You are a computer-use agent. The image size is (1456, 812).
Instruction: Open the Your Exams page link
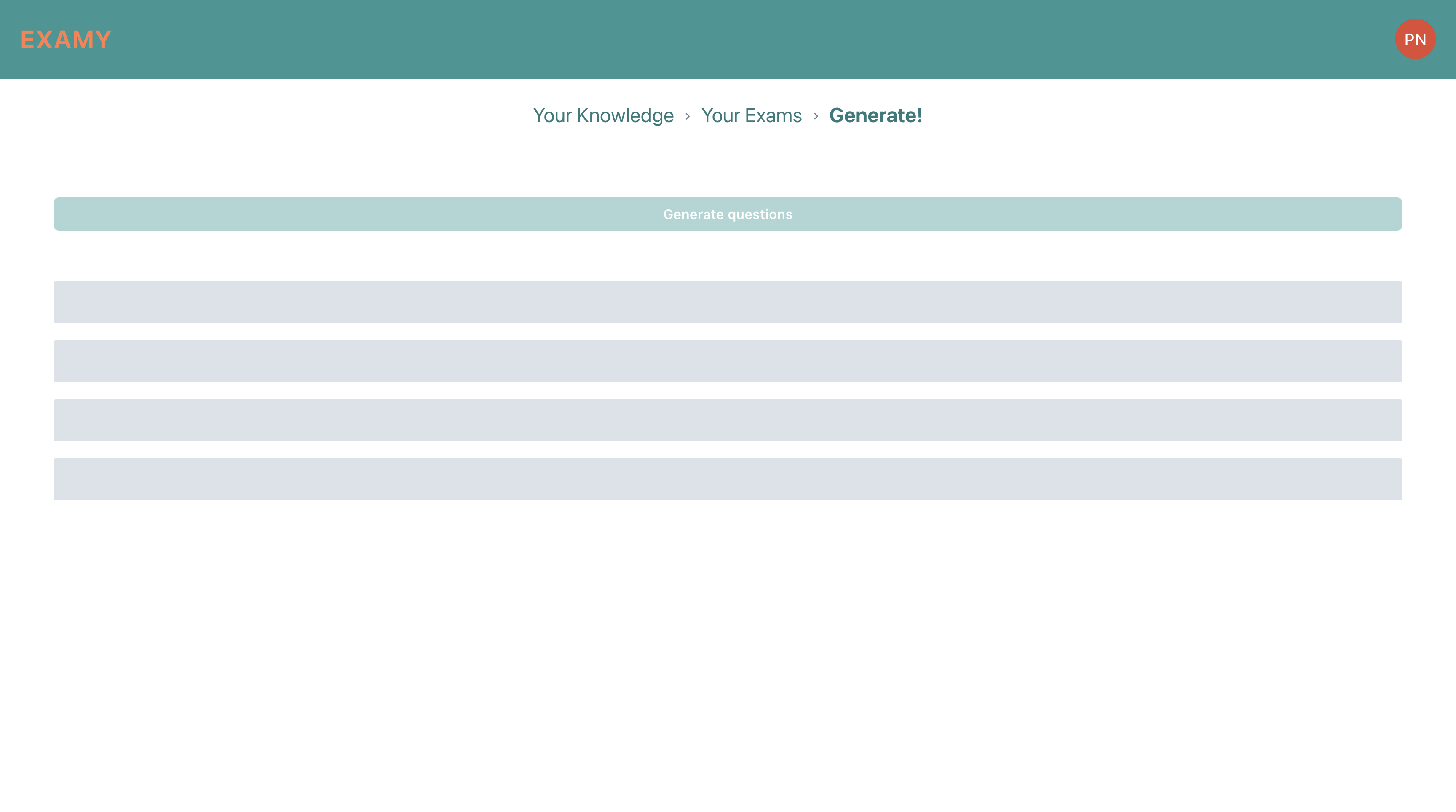point(751,115)
